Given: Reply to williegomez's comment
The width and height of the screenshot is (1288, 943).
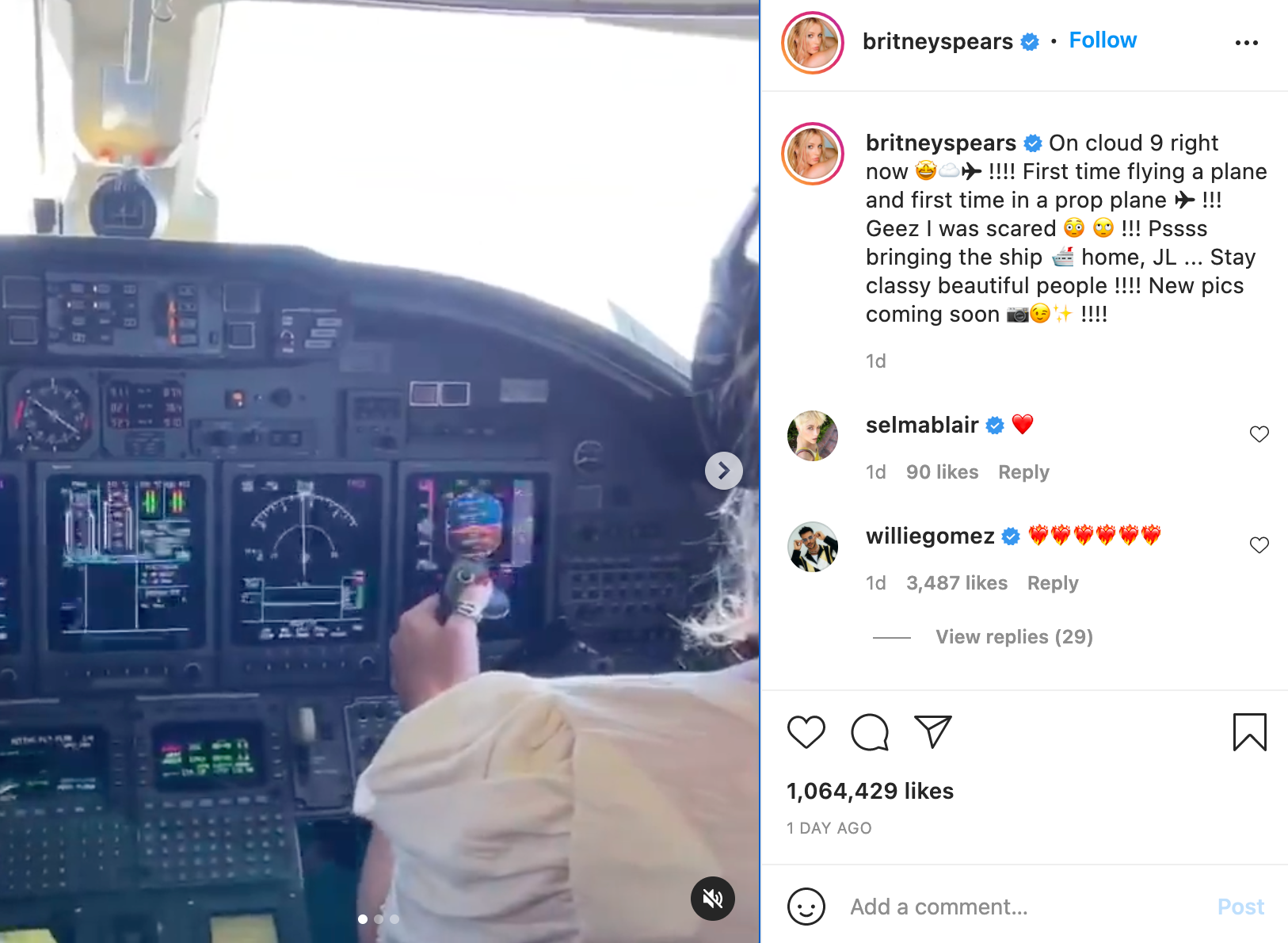Looking at the screenshot, I should pyautogui.click(x=1053, y=583).
